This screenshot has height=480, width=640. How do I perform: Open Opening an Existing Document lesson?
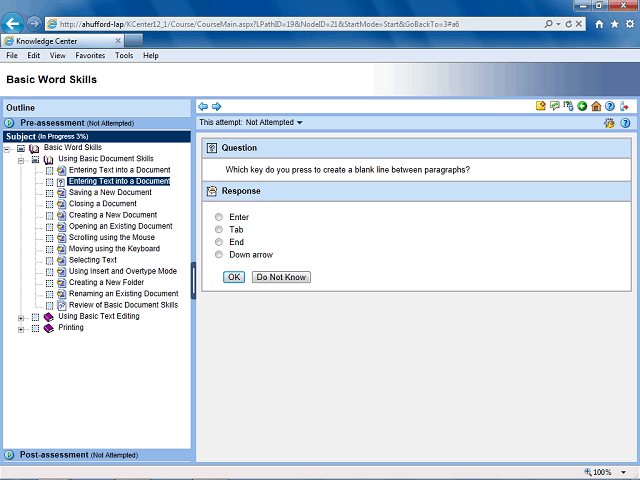coord(120,226)
